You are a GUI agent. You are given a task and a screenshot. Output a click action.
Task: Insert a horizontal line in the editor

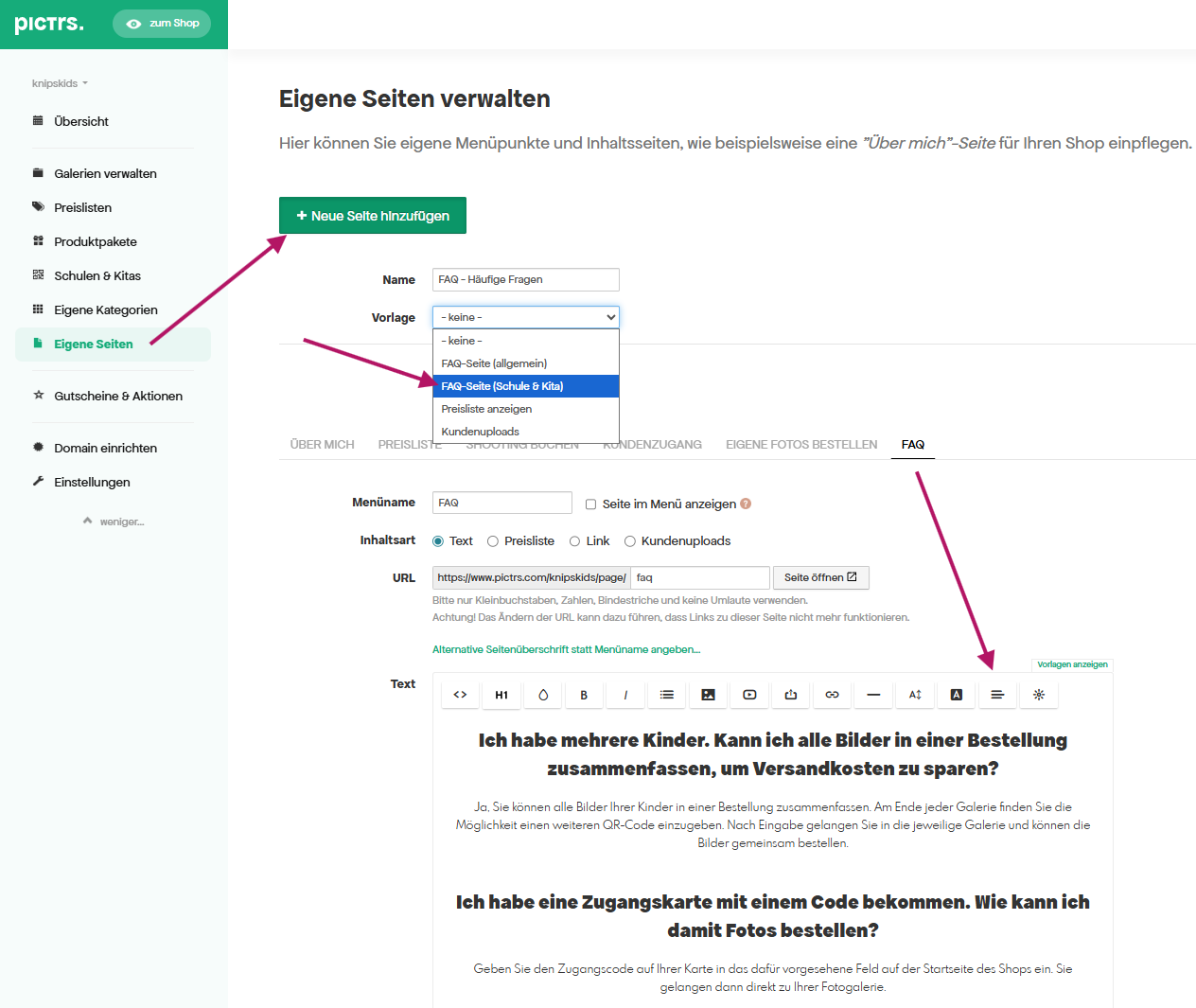[873, 695]
